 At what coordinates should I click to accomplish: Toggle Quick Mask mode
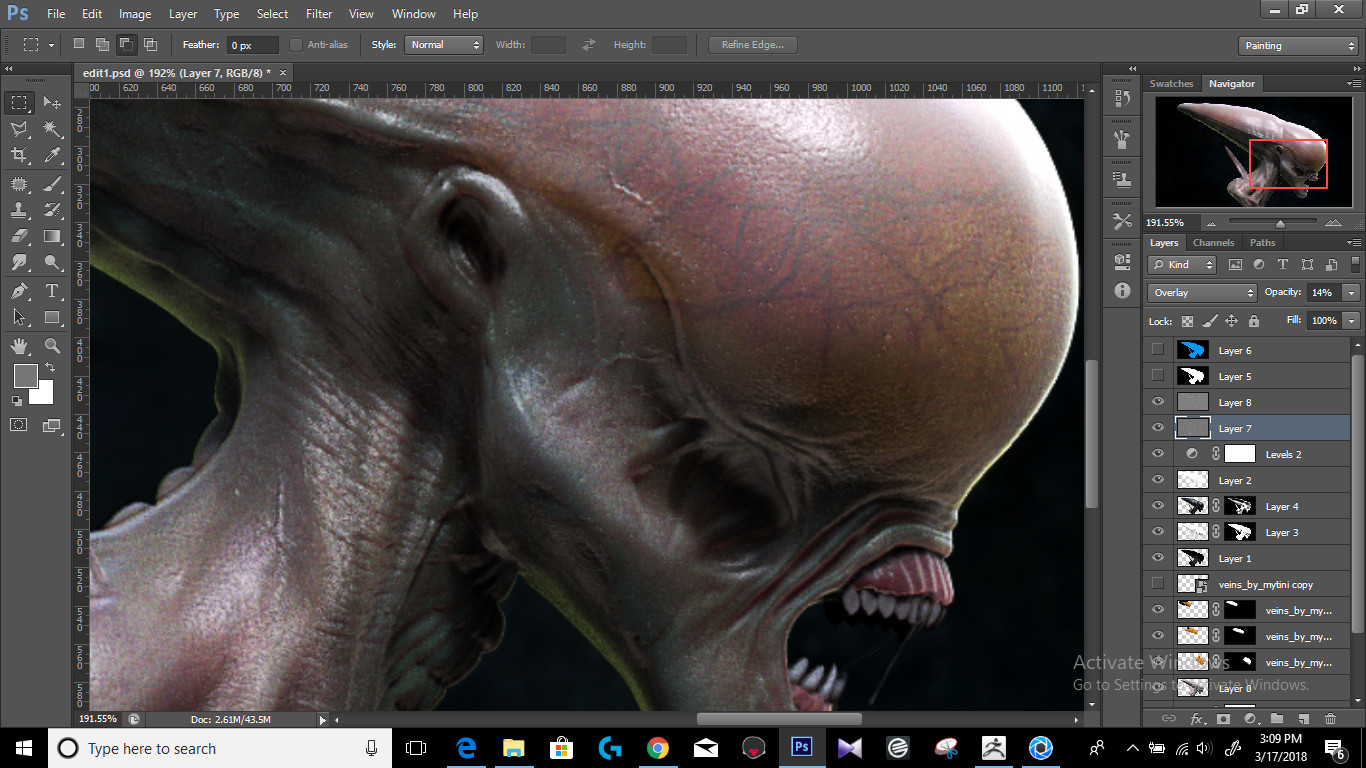tap(19, 425)
